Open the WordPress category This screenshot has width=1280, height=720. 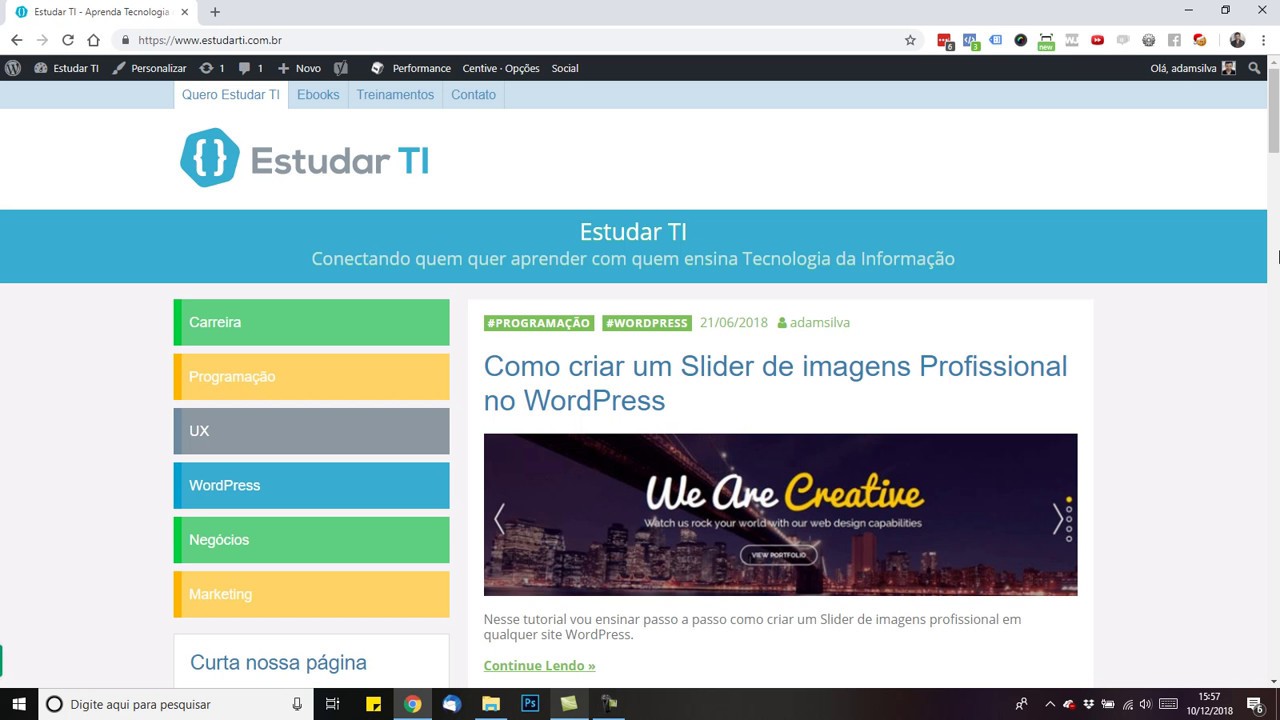(312, 485)
